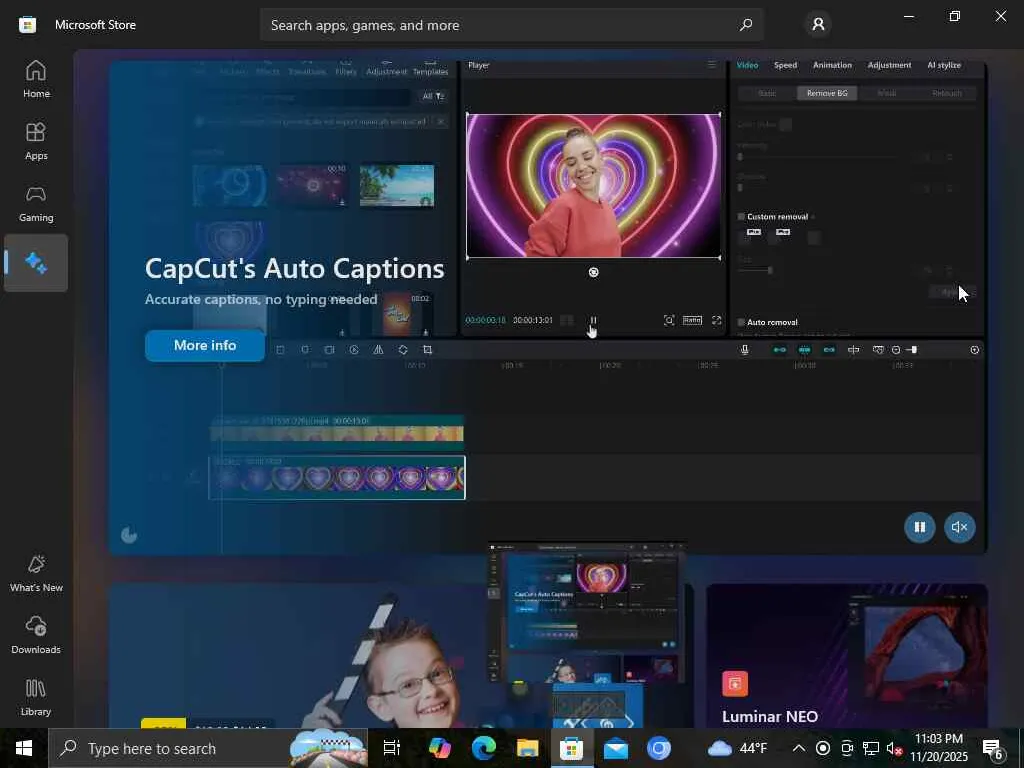This screenshot has width=1024, height=768.
Task: Launch Copilot from the taskbar
Action: 440,748
